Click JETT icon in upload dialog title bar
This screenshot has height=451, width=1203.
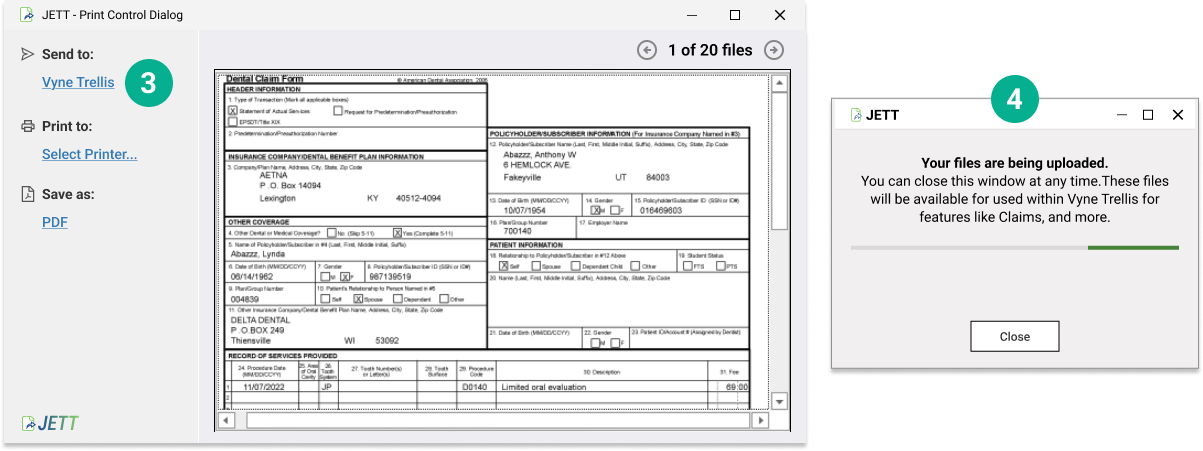pyautogui.click(x=856, y=115)
